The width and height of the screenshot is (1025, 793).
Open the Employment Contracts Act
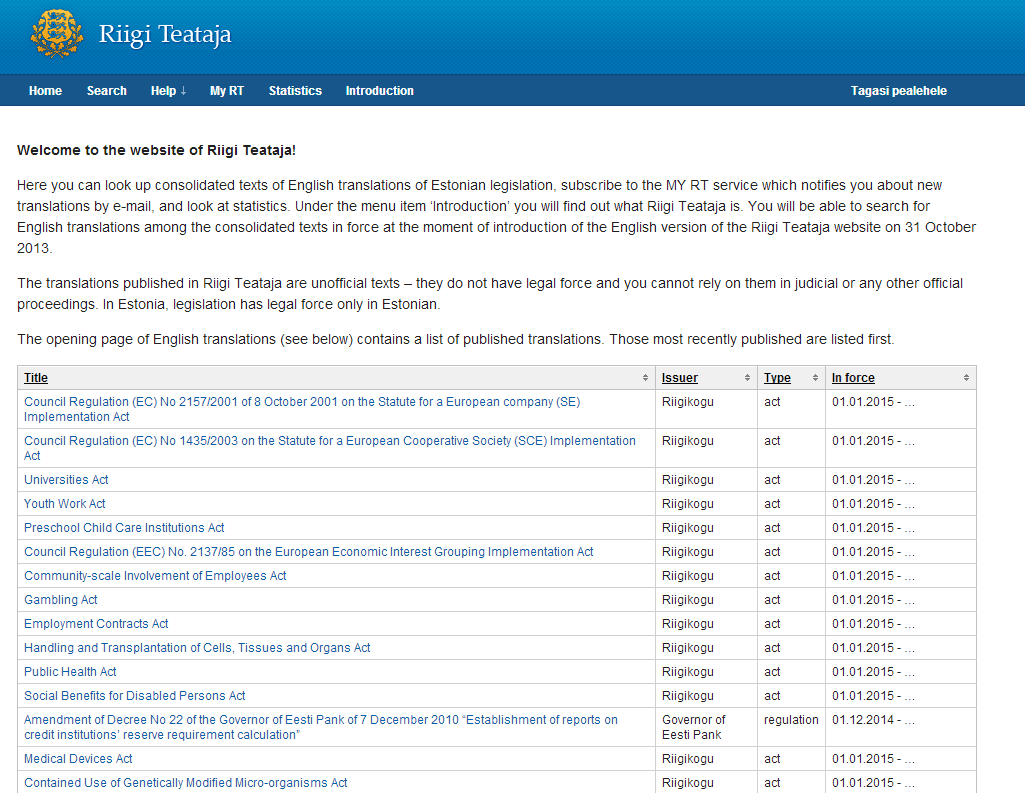pyautogui.click(x=96, y=624)
